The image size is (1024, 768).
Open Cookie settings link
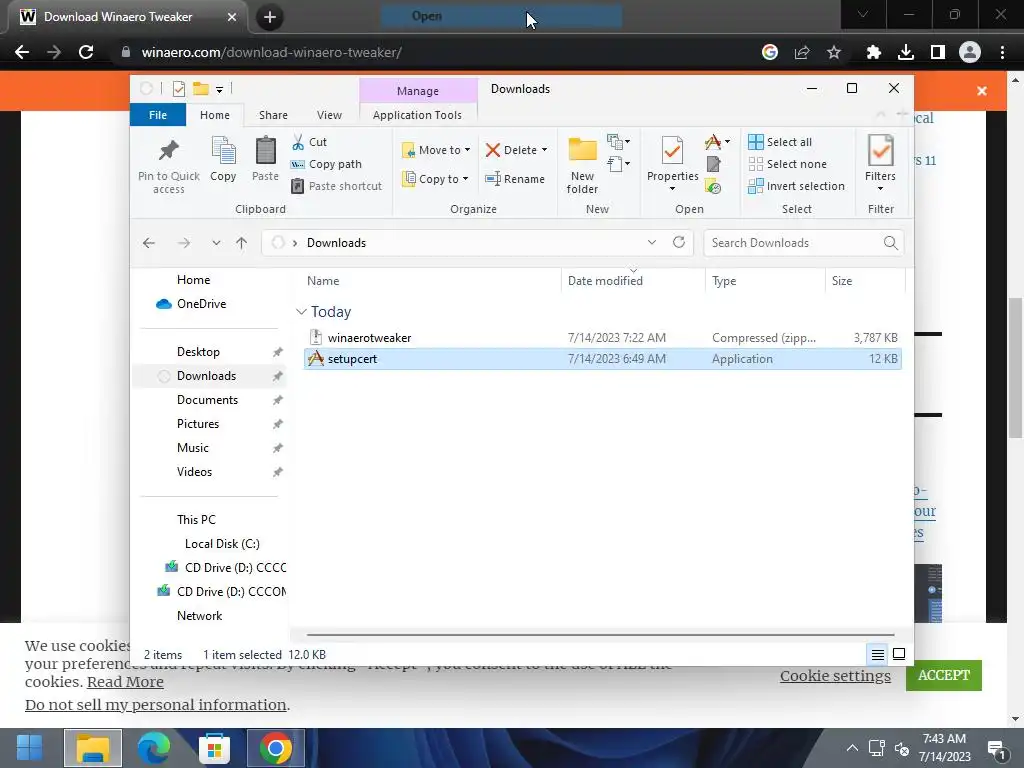click(x=835, y=676)
